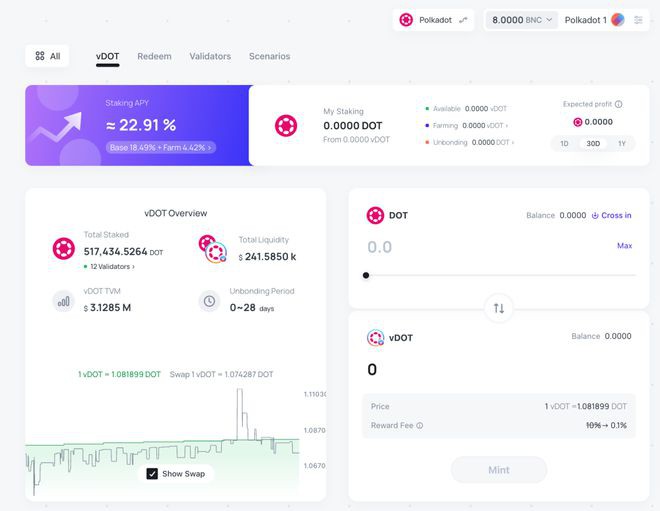Expand the 12 Validators list
This screenshot has height=511, width=660.
(112, 267)
